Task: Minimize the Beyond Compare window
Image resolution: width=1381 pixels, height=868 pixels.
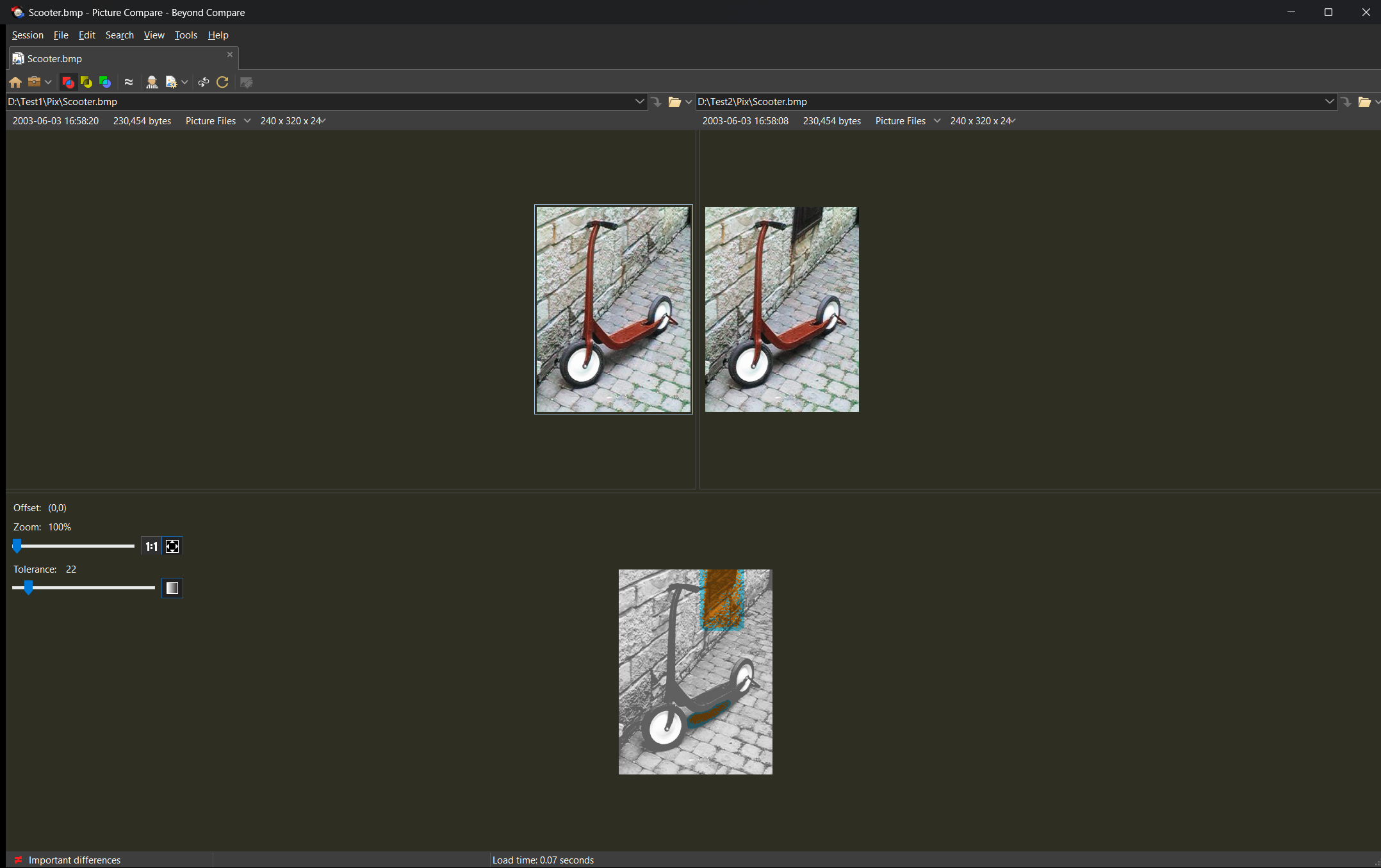Action: coord(1291,12)
